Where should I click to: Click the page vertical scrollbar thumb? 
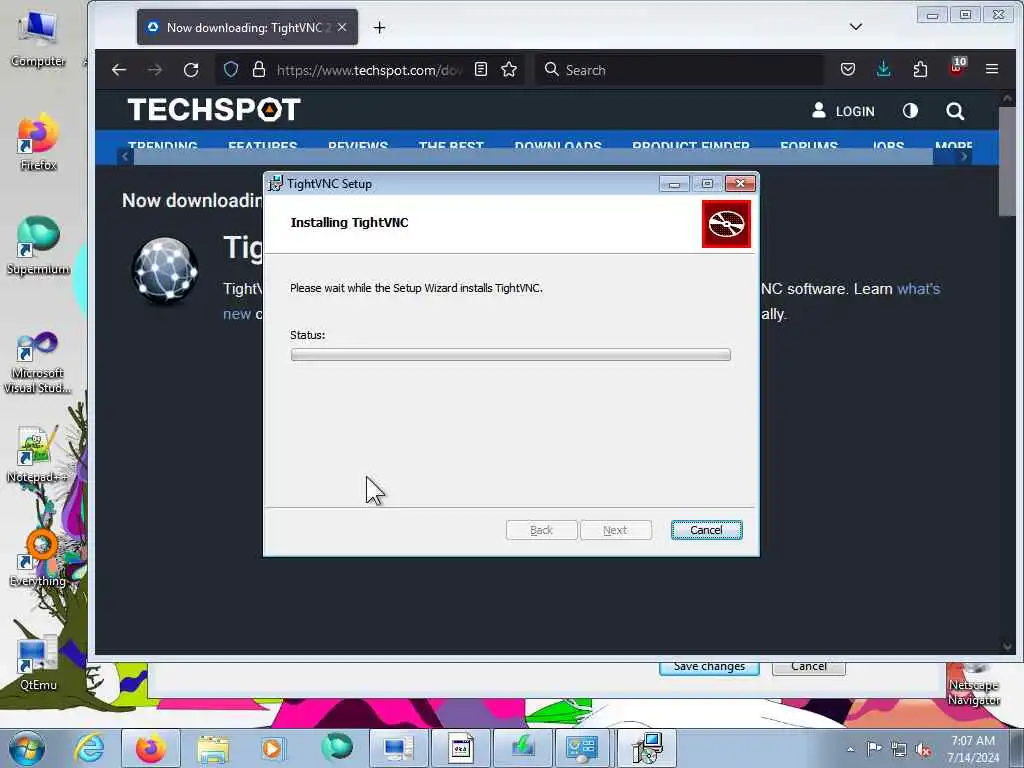point(1006,161)
